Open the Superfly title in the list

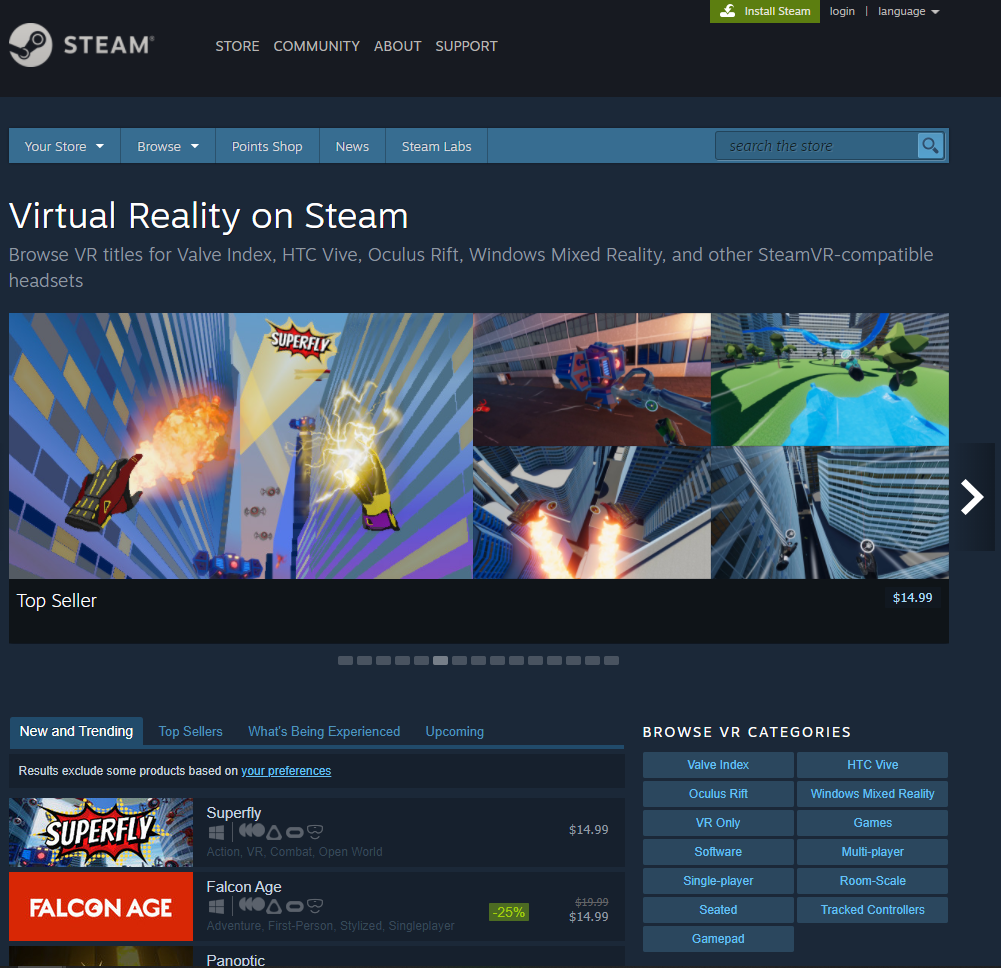(234, 813)
